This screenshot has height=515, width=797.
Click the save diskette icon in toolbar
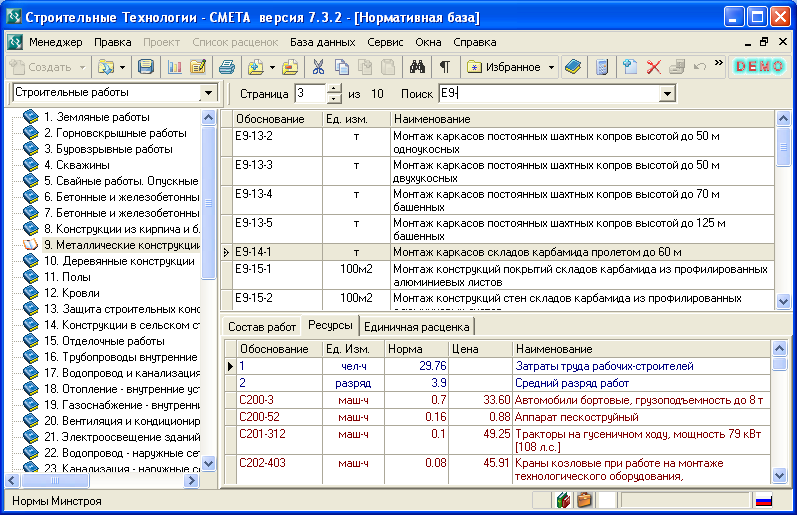click(146, 67)
